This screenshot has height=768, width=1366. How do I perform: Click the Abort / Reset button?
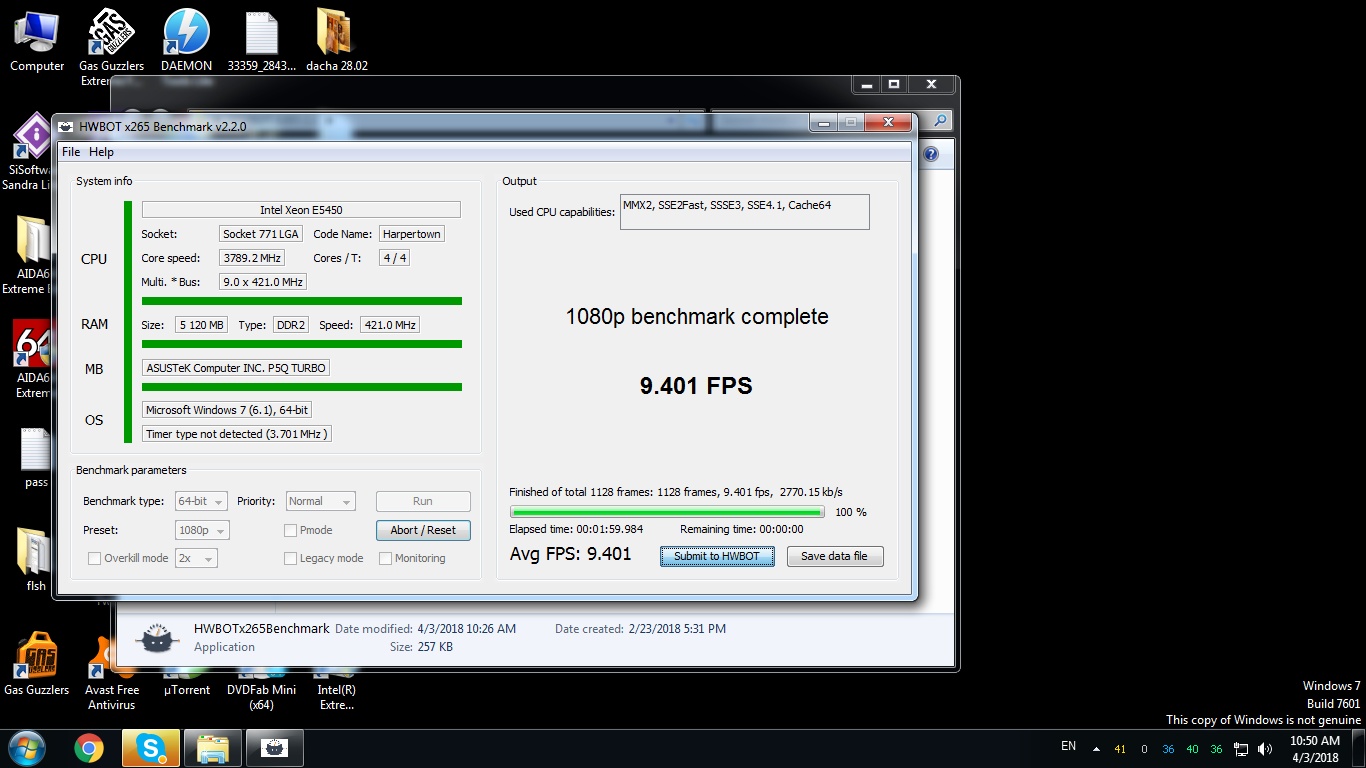423,530
